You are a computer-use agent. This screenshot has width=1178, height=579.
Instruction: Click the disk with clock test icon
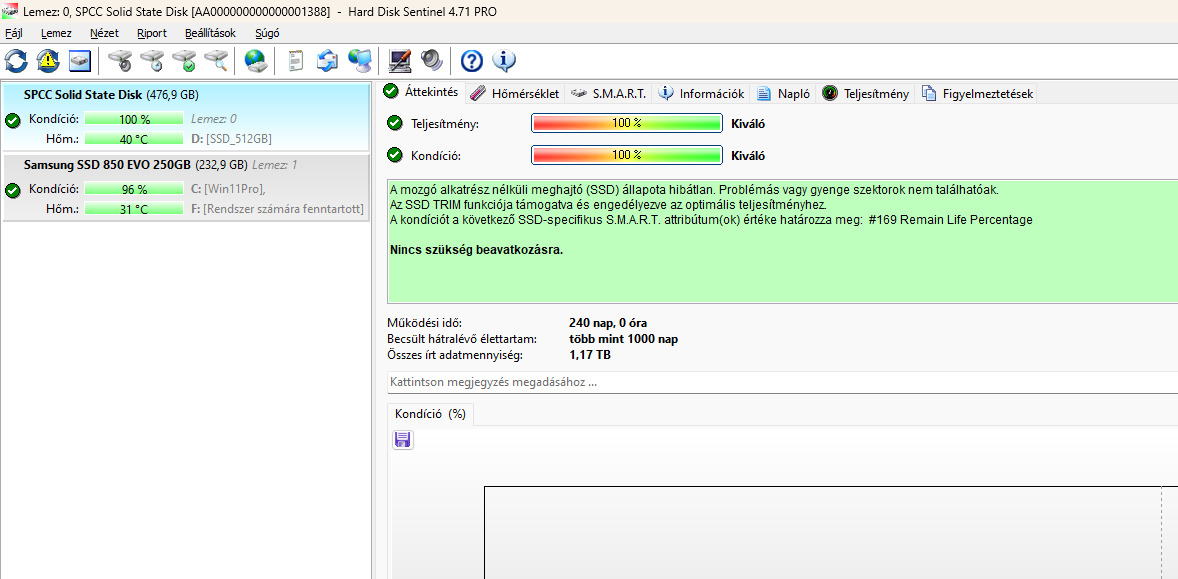[x=152, y=60]
